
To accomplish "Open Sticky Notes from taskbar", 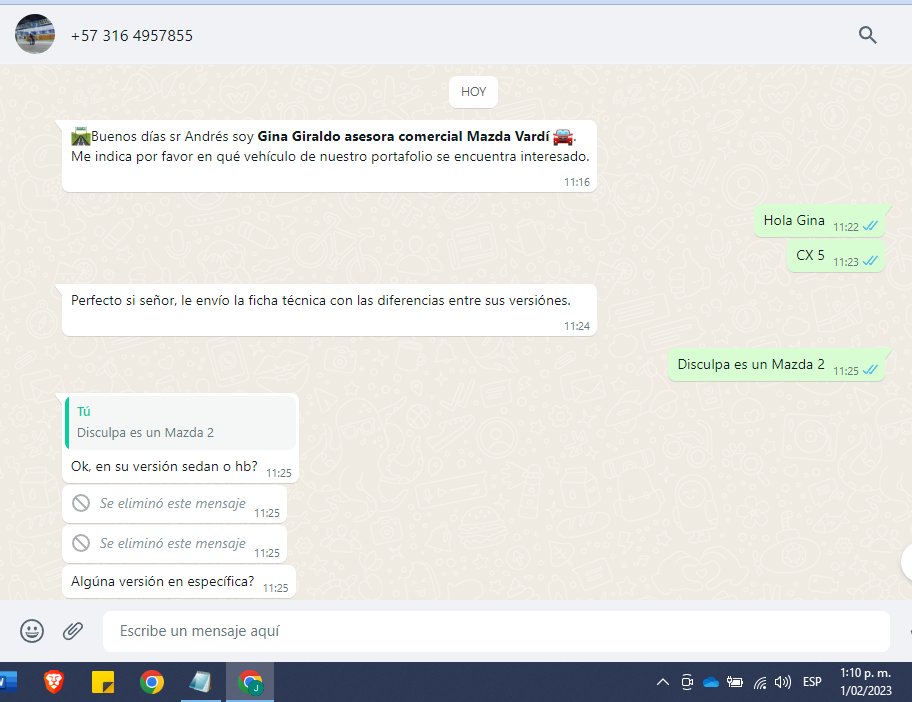I will click(x=103, y=682).
